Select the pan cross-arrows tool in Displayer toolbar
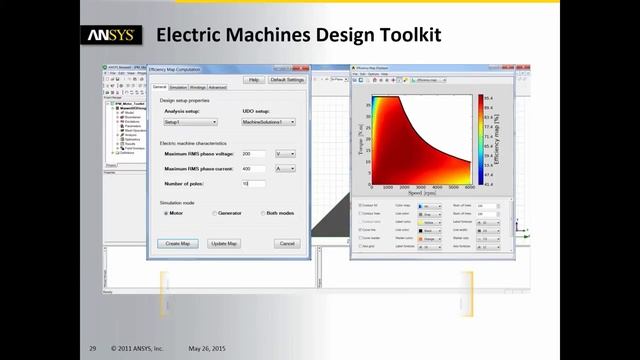 coord(393,80)
